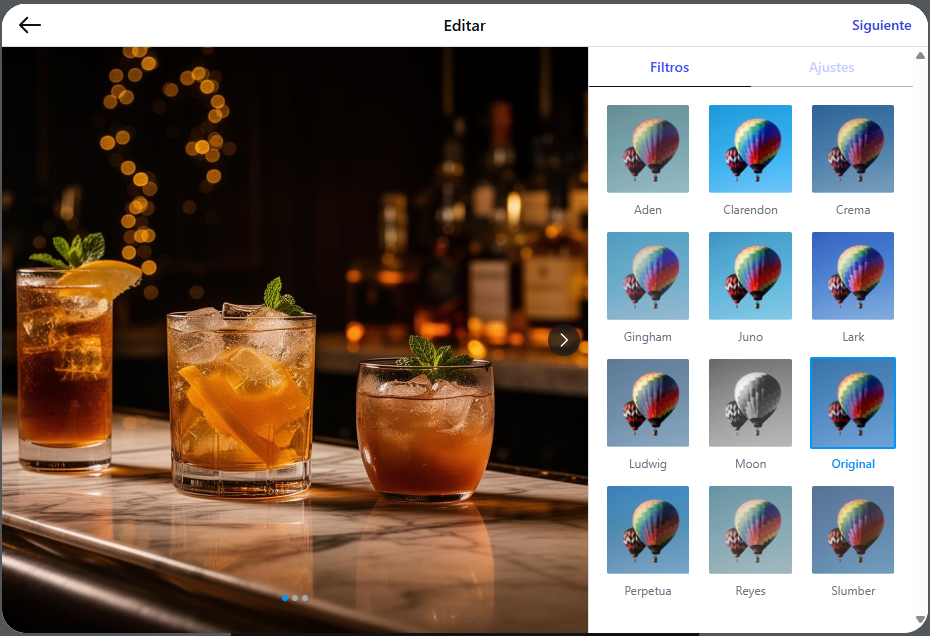This screenshot has height=636, width=930.
Task: Revert to the Original filter
Action: pos(852,402)
